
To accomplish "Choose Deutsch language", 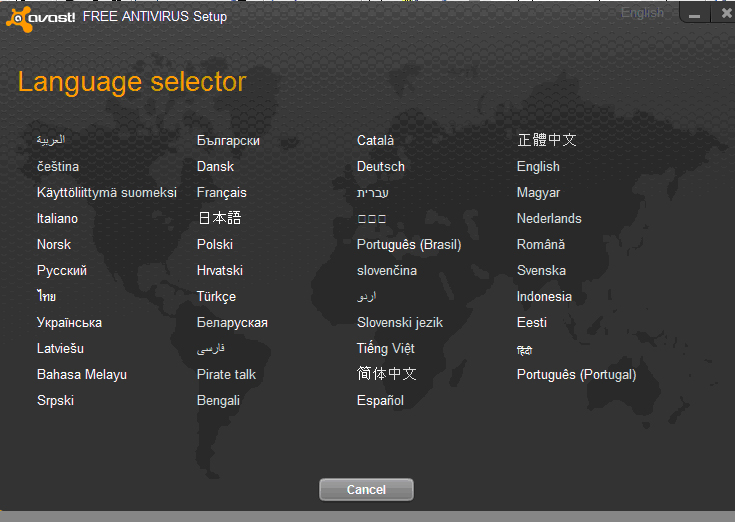I will [x=381, y=166].
